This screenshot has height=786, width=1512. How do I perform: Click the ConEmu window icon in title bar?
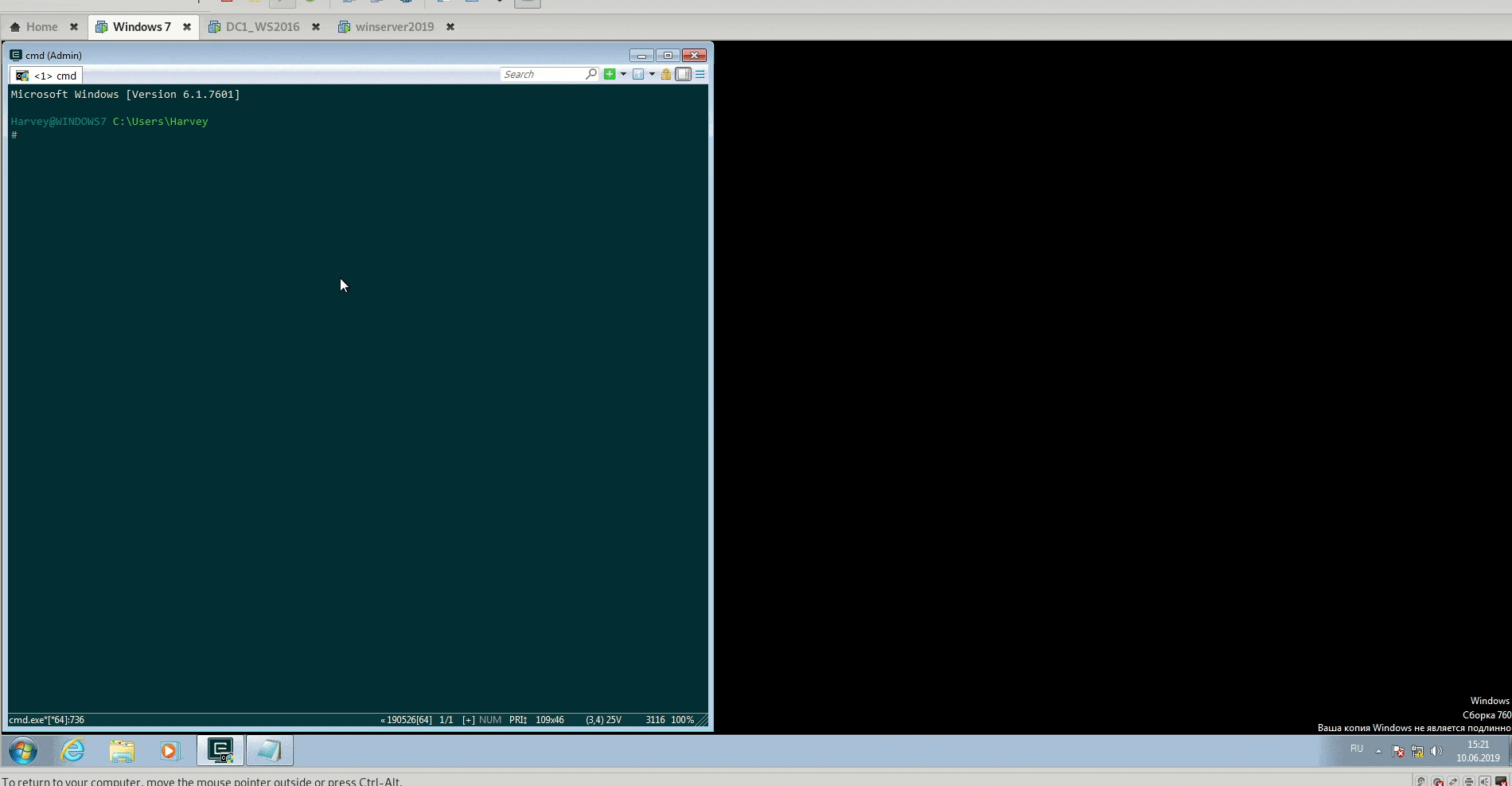tap(16, 55)
